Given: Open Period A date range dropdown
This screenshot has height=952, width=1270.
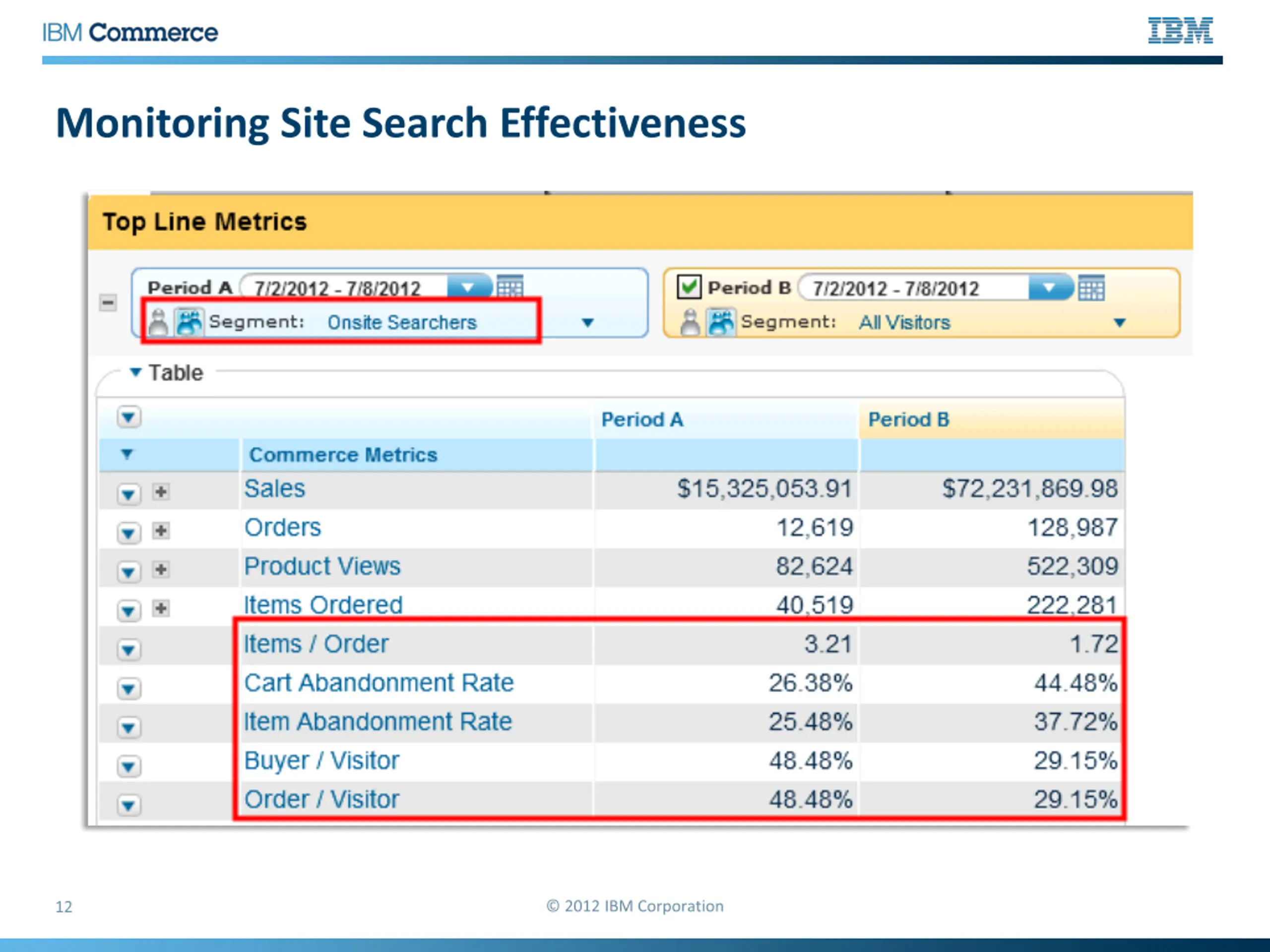Looking at the screenshot, I should tap(468, 287).
